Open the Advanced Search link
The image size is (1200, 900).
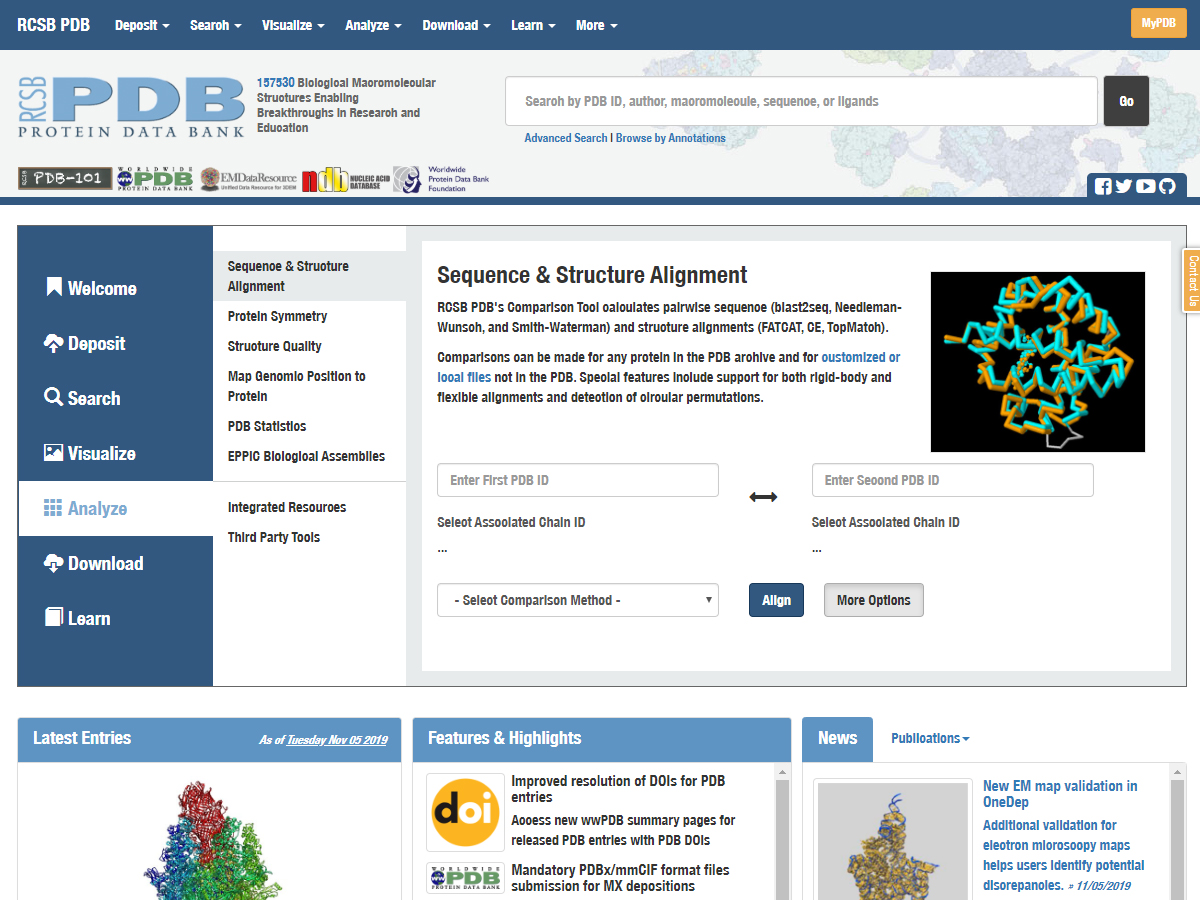(565, 138)
